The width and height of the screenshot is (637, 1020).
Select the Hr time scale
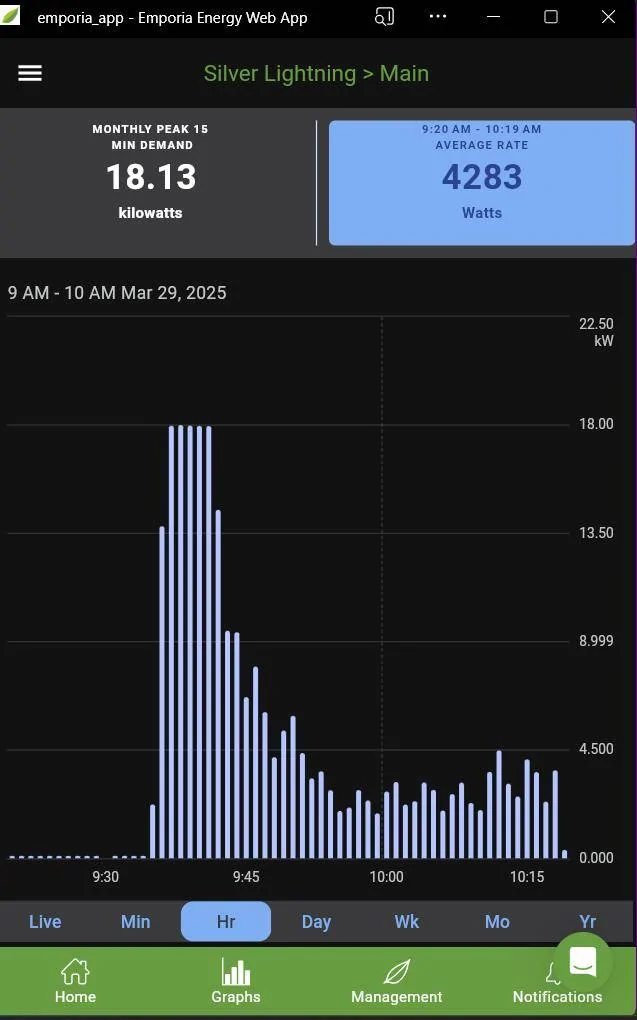(226, 921)
